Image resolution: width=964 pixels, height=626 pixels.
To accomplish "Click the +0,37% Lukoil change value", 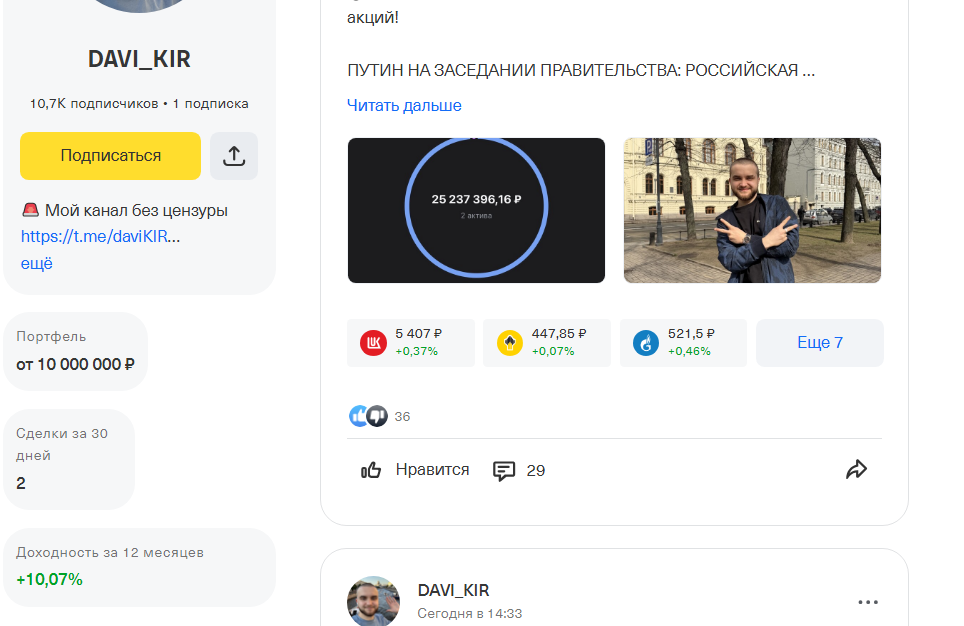I will 416,352.
